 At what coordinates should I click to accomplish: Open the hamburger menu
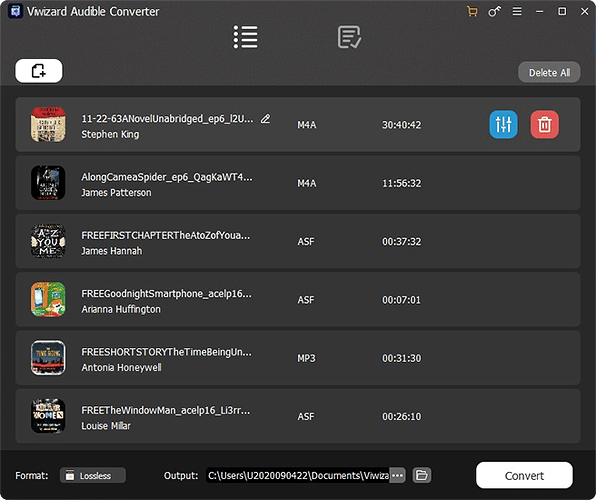517,11
